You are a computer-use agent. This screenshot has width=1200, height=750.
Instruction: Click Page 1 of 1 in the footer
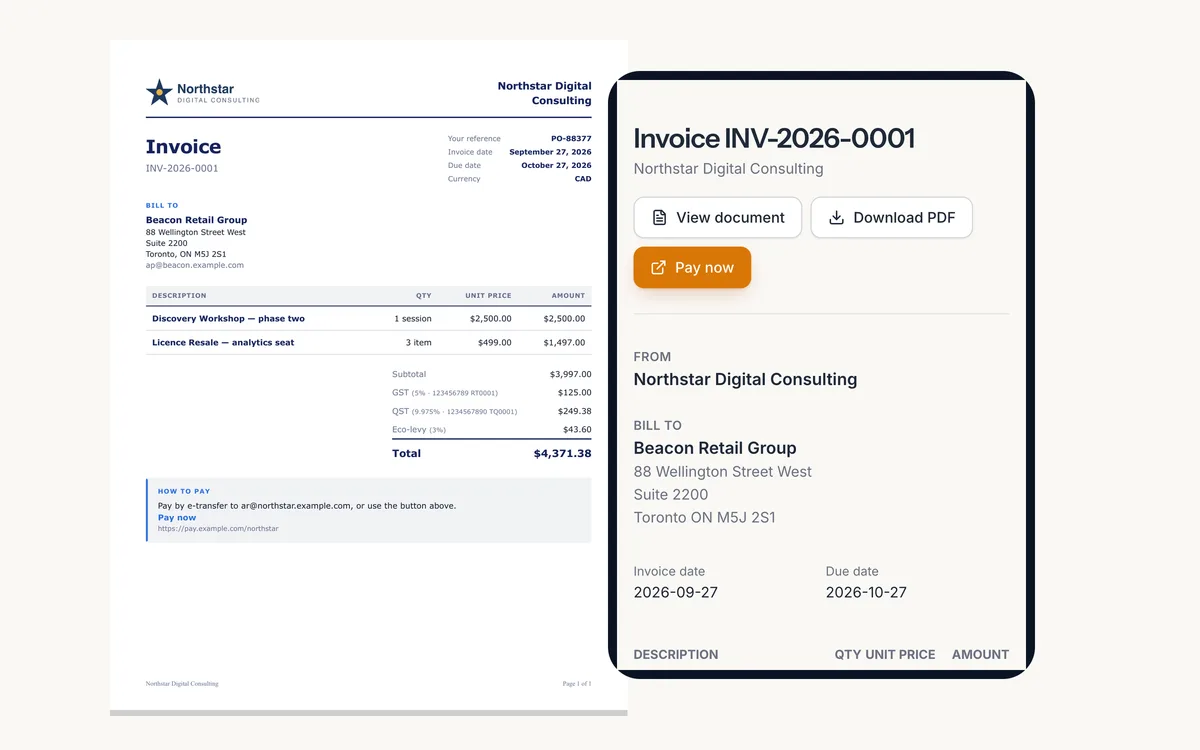pyautogui.click(x=577, y=683)
